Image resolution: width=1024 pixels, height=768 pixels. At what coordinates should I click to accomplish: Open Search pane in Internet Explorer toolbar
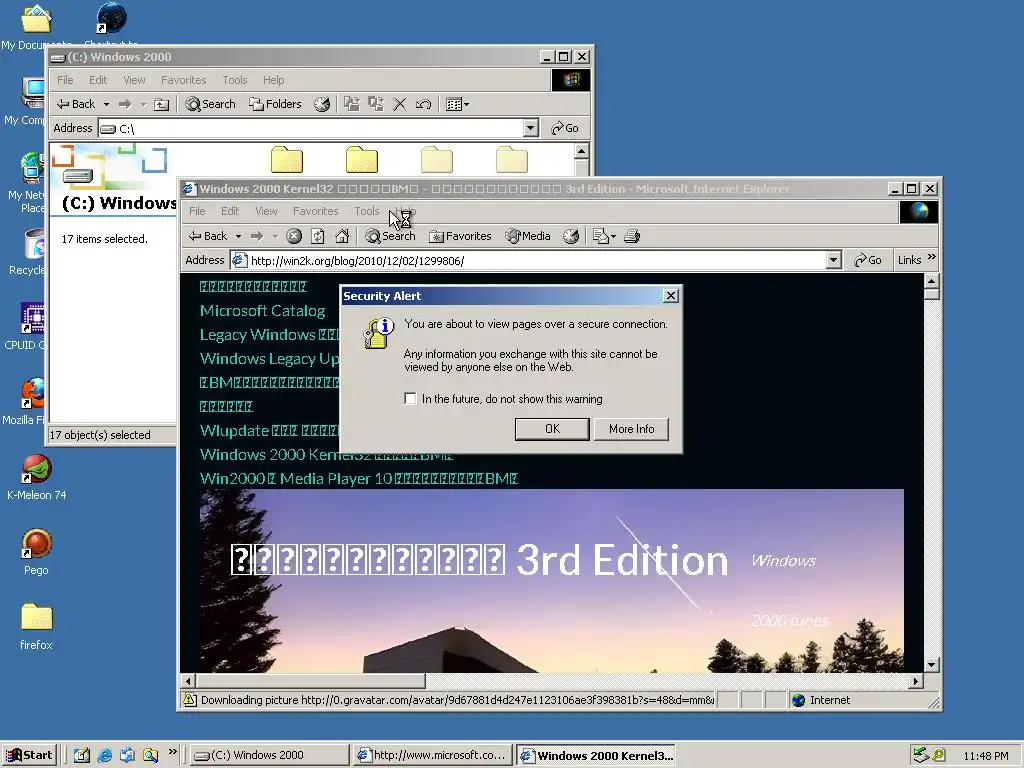click(390, 236)
